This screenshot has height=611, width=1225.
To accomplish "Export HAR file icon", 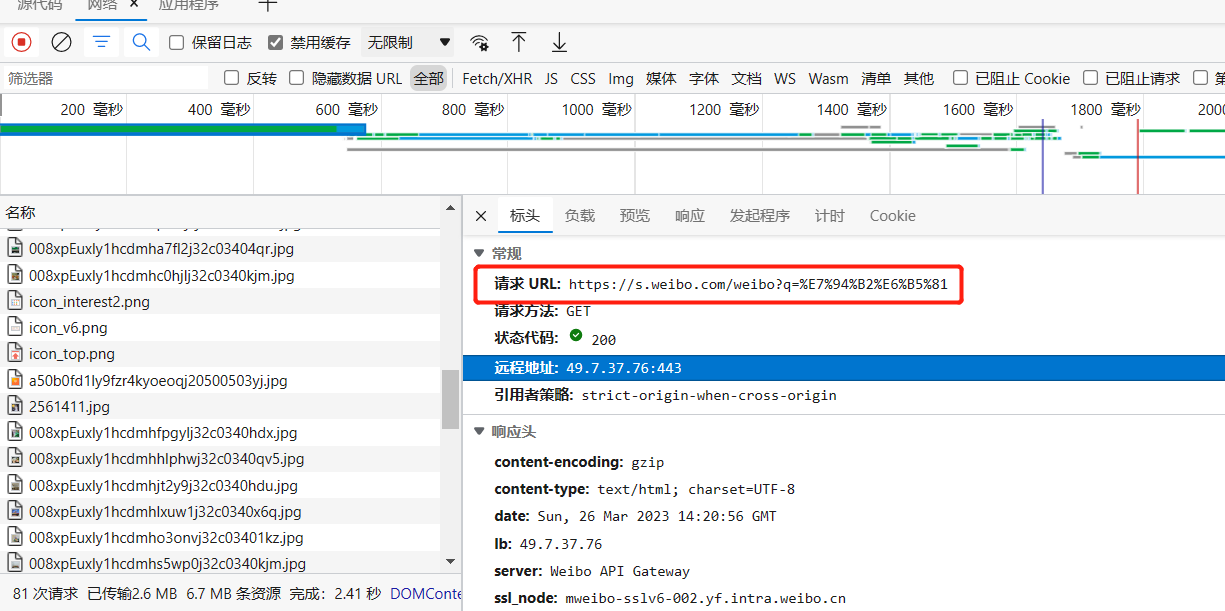I will (x=559, y=42).
